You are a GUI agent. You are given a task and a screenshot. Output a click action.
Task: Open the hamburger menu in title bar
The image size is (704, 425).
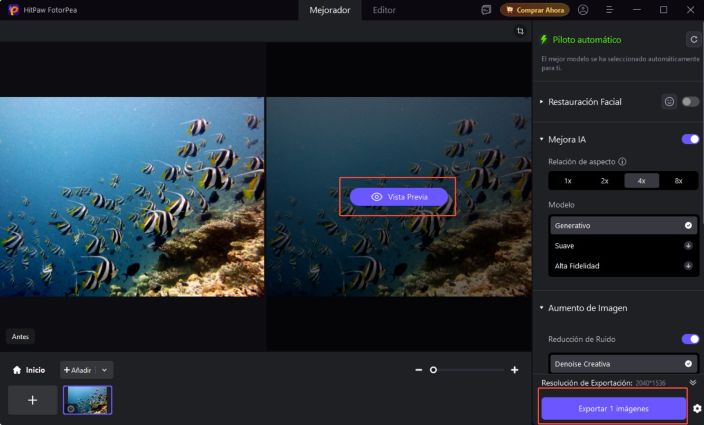pos(609,10)
